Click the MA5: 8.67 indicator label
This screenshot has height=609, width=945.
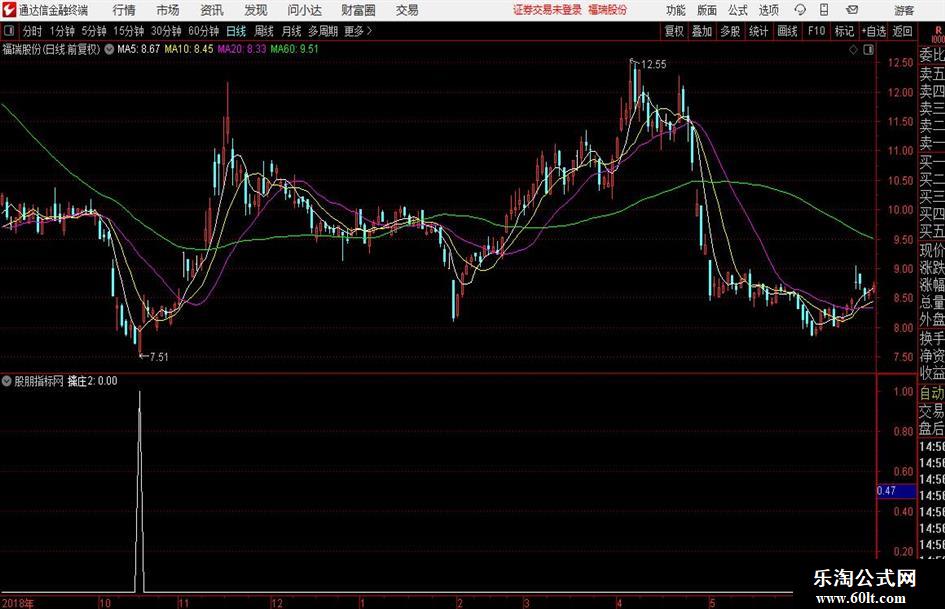pyautogui.click(x=139, y=49)
